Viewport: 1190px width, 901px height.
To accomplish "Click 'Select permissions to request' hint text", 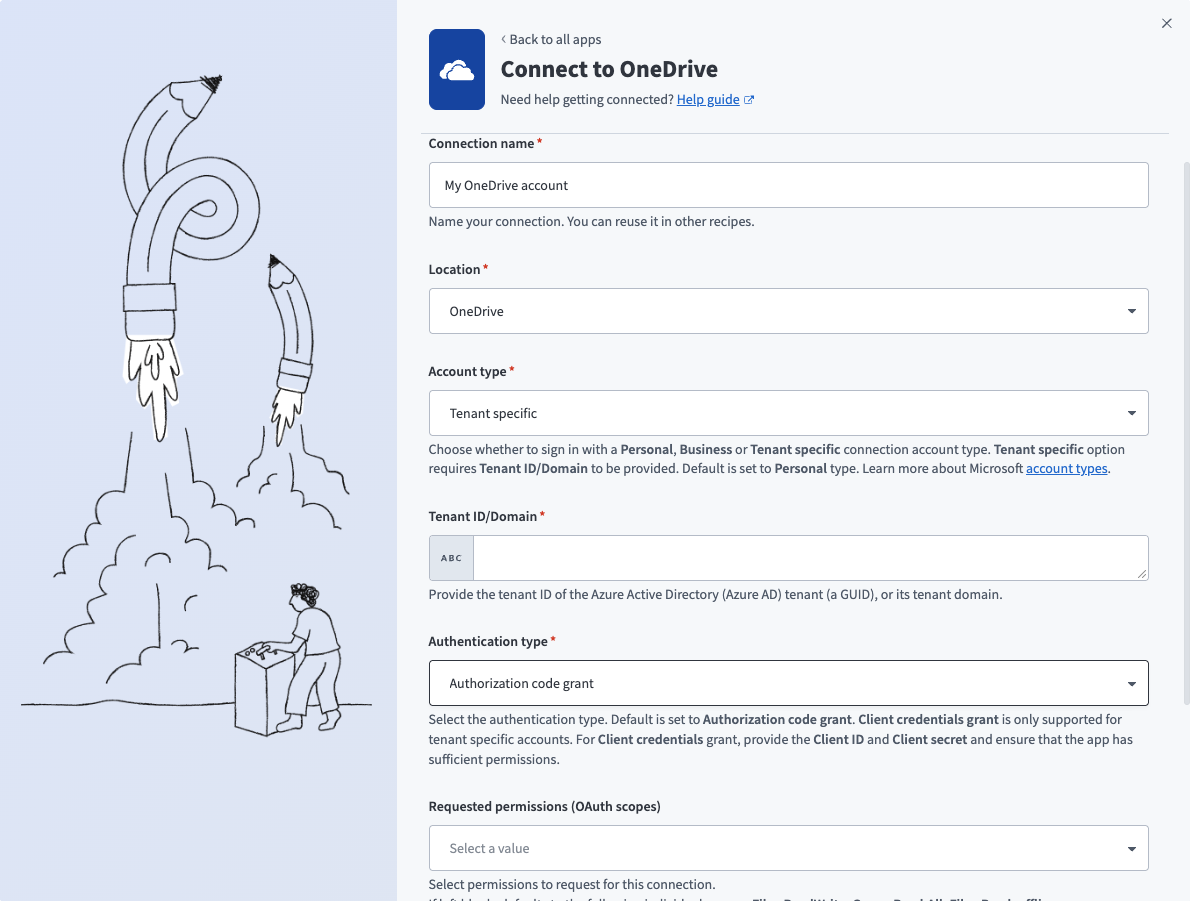I will coord(571,884).
